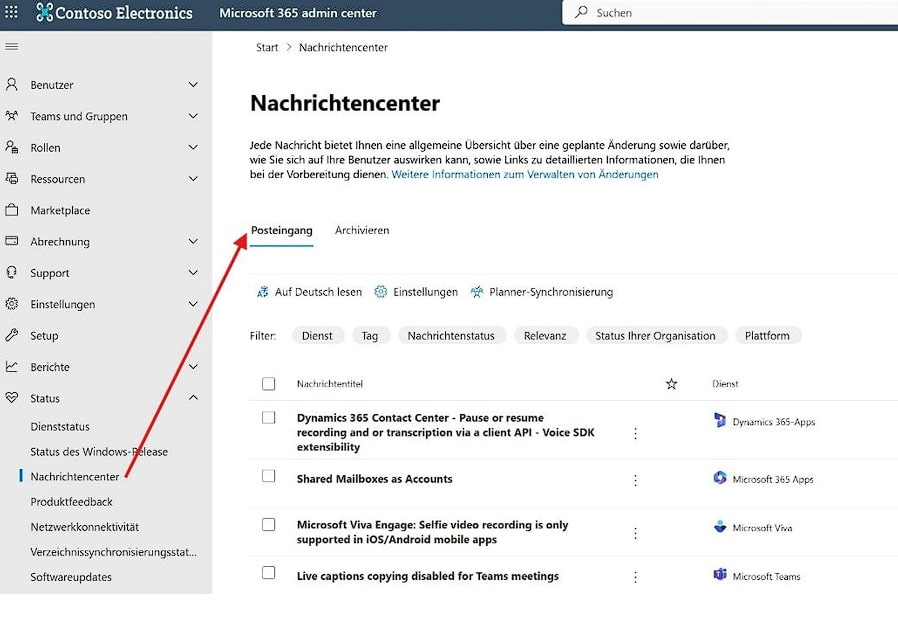
Task: Open Netzwerkkonnektivität in the sidebar
Action: pos(85,527)
